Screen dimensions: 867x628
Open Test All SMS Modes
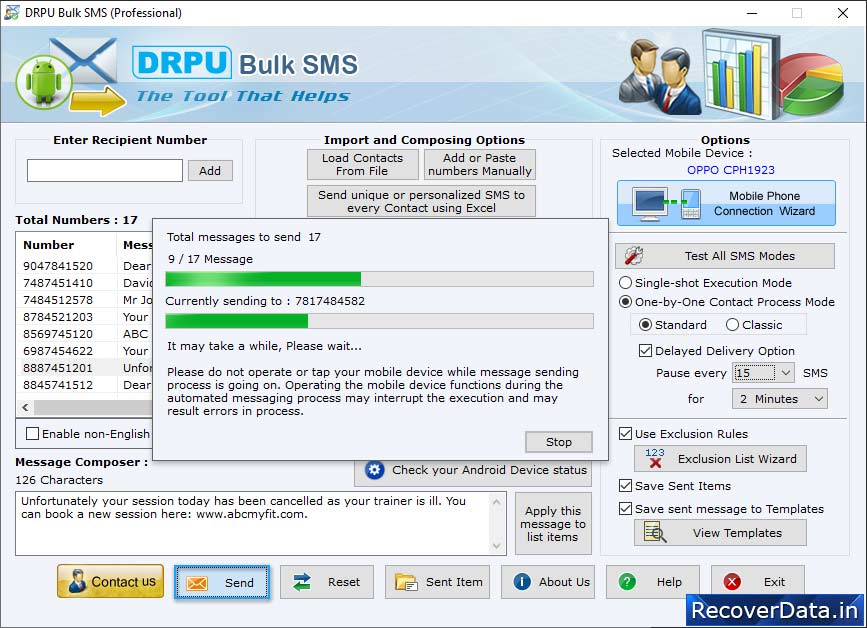[x=725, y=256]
